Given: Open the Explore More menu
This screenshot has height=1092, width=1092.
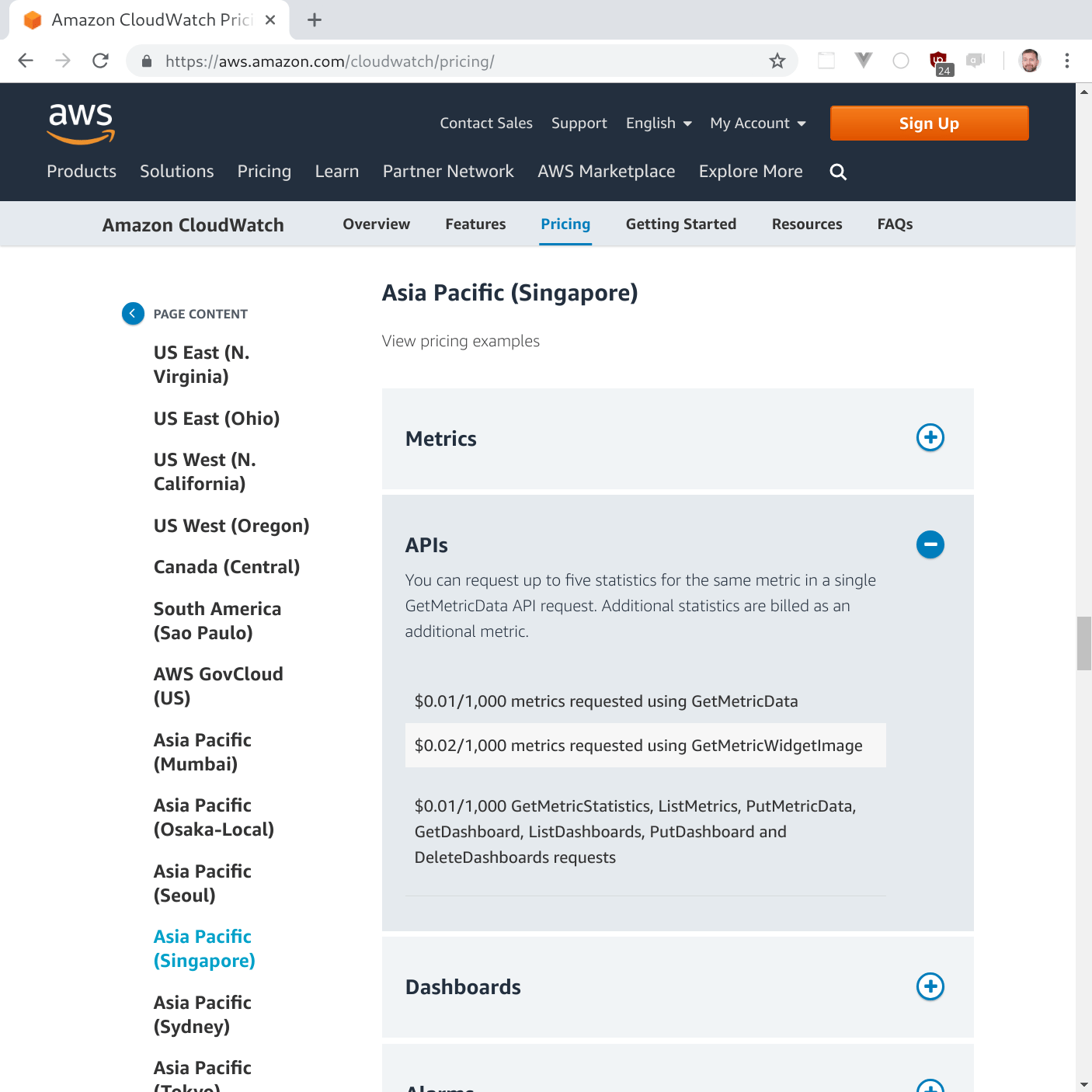Looking at the screenshot, I should (x=751, y=171).
